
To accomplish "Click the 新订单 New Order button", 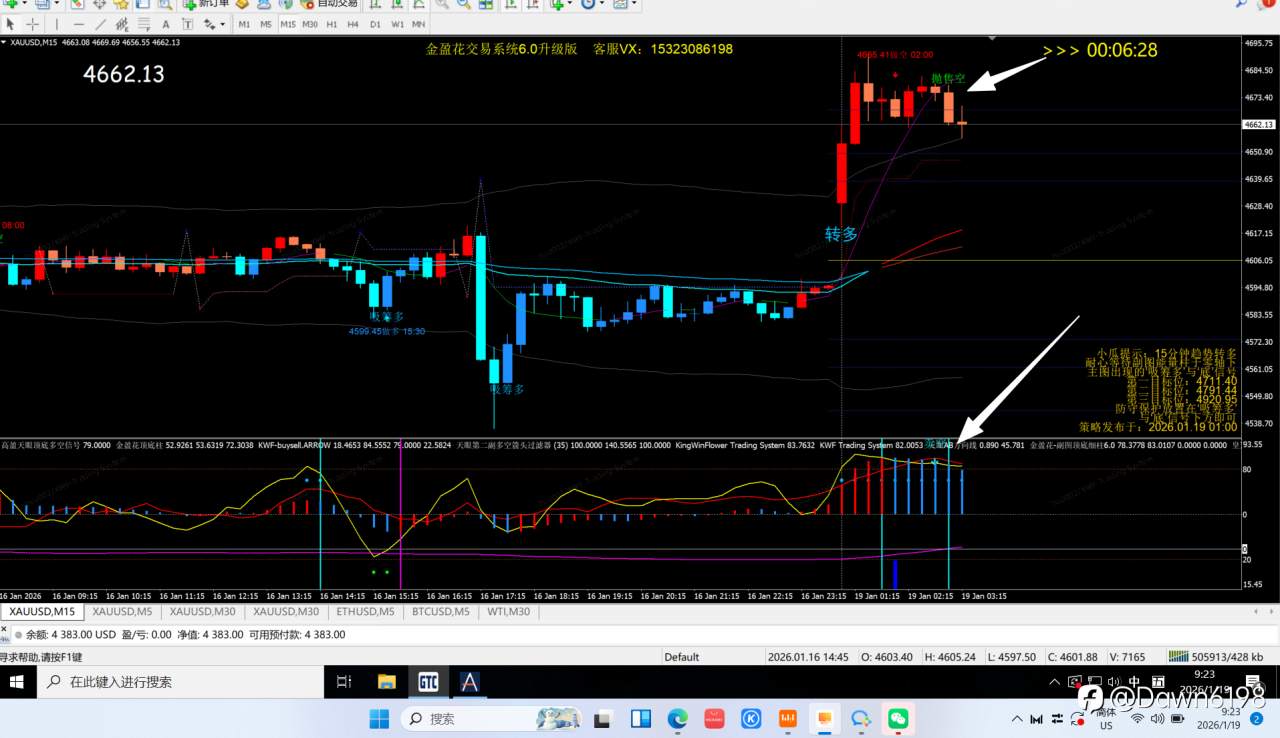I will (x=206, y=4).
